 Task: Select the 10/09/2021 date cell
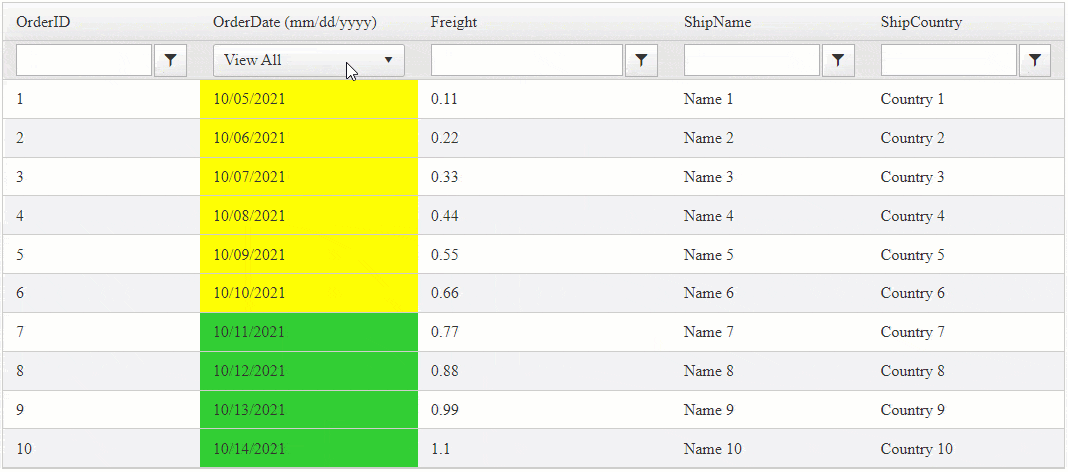tap(309, 255)
